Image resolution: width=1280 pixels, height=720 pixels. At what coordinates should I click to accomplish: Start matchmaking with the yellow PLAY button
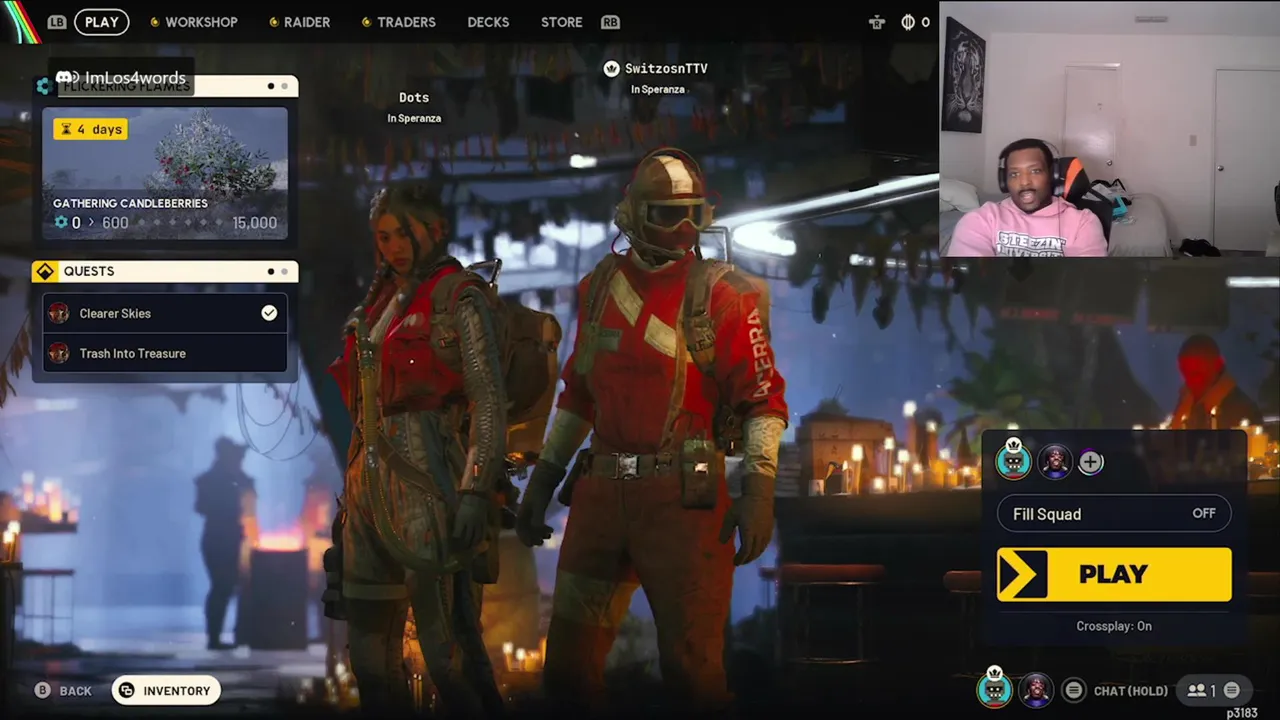point(1114,574)
